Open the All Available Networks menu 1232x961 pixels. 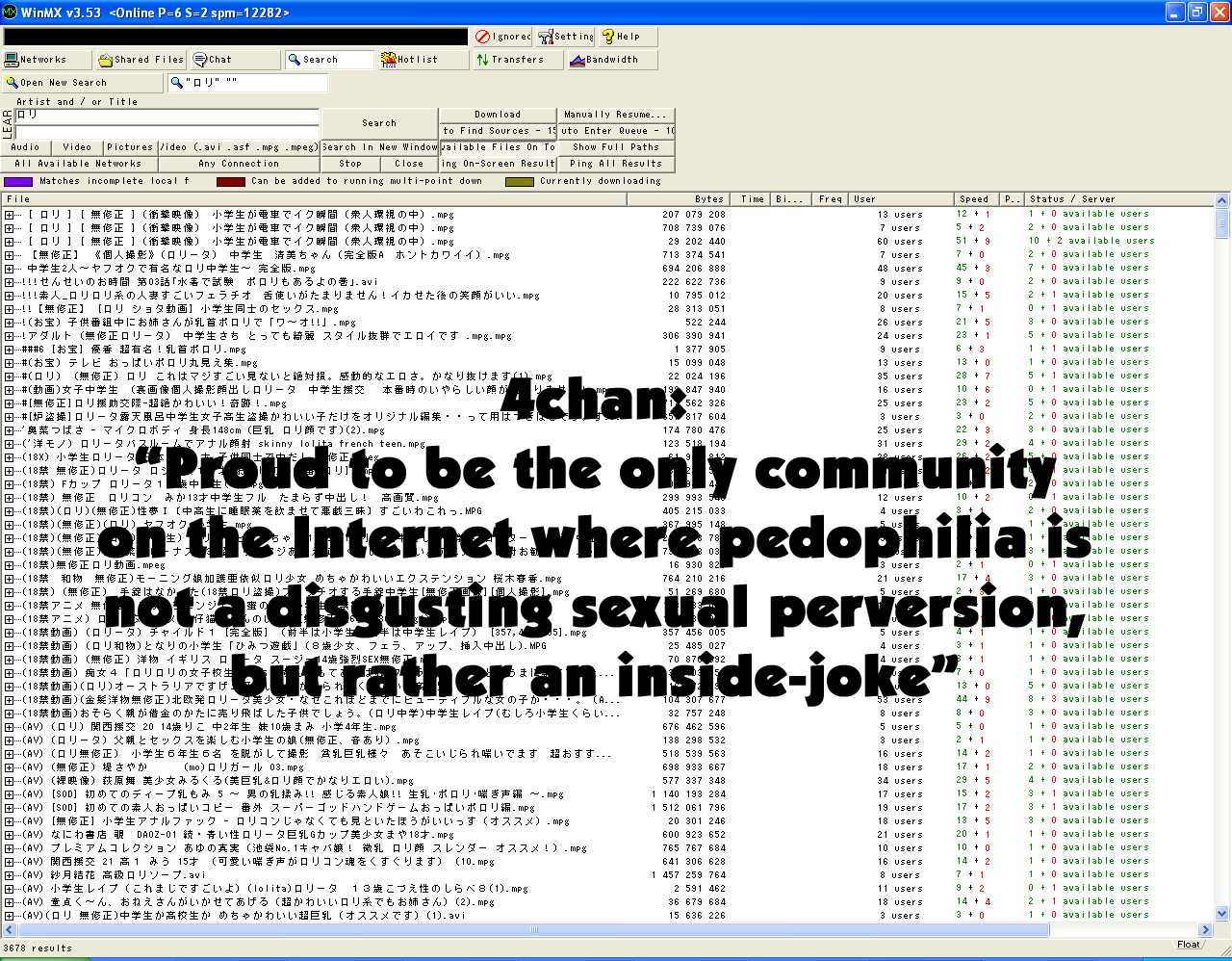coord(78,164)
